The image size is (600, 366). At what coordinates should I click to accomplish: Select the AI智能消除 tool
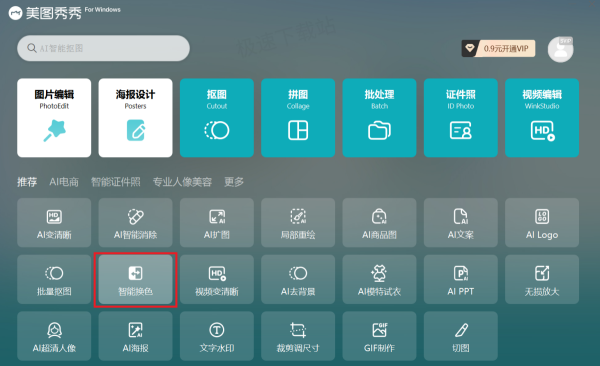[x=135, y=222]
